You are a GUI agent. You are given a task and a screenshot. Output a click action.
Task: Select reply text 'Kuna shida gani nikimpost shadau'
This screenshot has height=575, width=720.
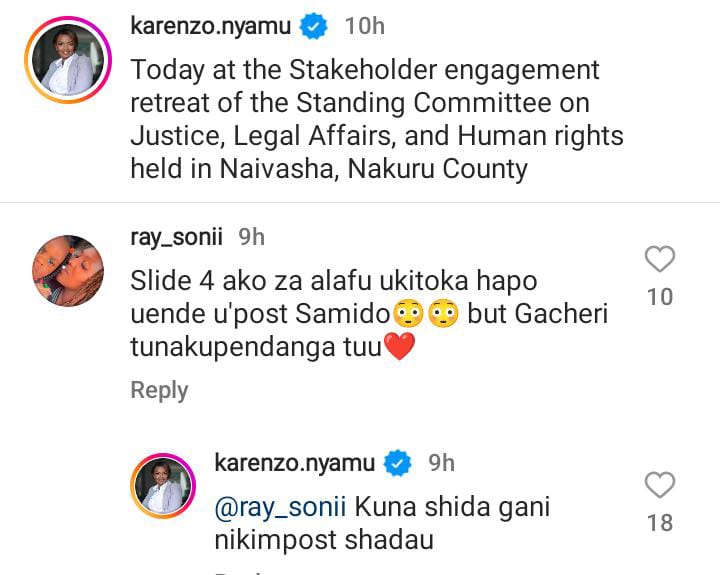tap(382, 524)
